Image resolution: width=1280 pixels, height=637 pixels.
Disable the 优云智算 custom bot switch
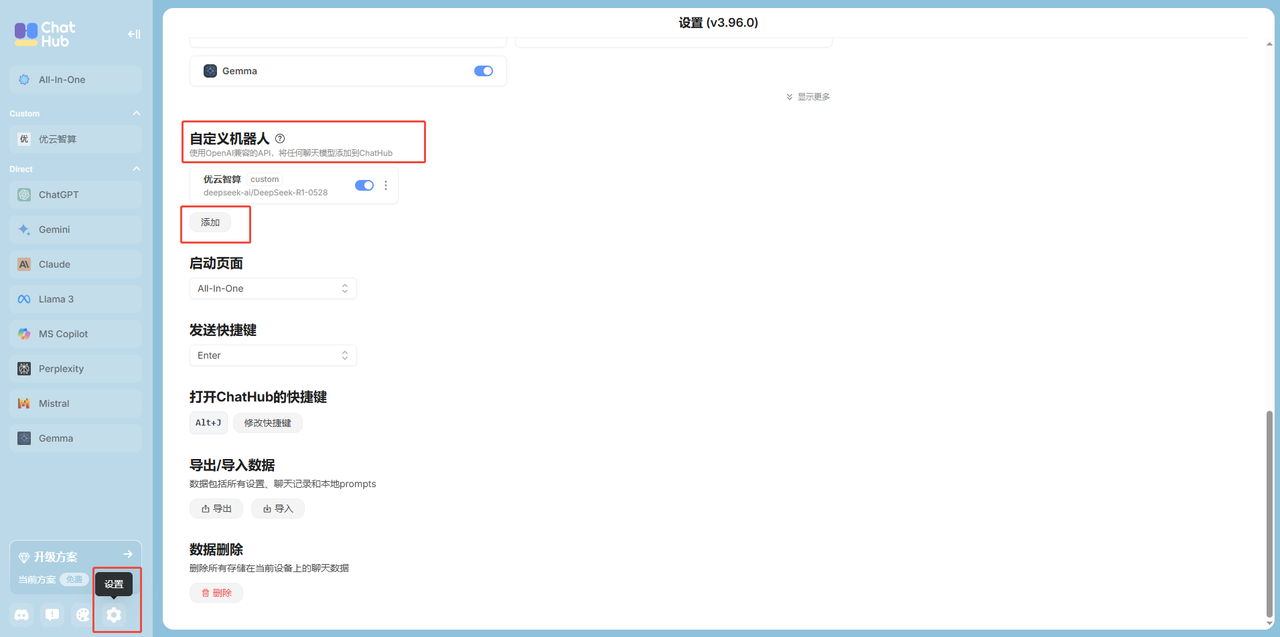pos(365,185)
